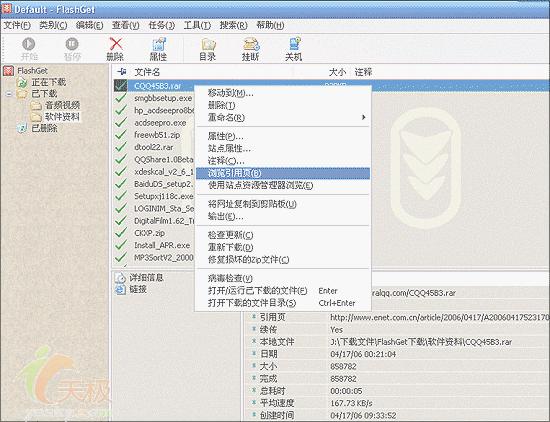Click the status column header icon
This screenshot has width=550, height=422.
(x=122, y=72)
